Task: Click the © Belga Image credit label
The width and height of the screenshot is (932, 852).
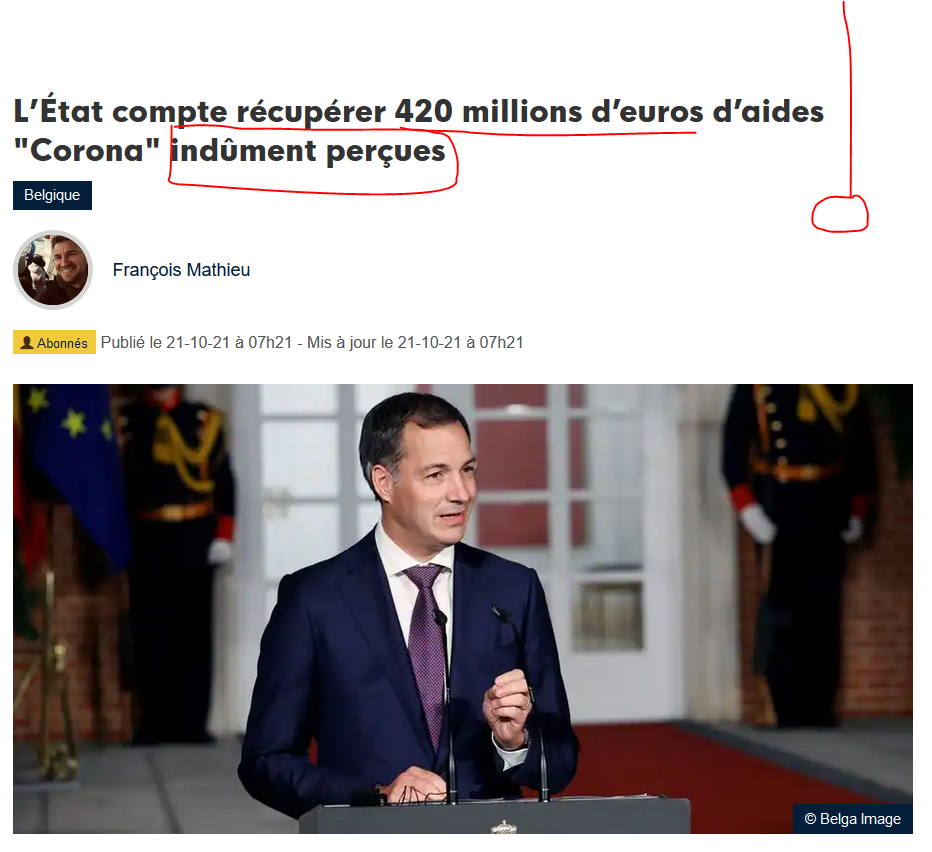Action: click(852, 819)
